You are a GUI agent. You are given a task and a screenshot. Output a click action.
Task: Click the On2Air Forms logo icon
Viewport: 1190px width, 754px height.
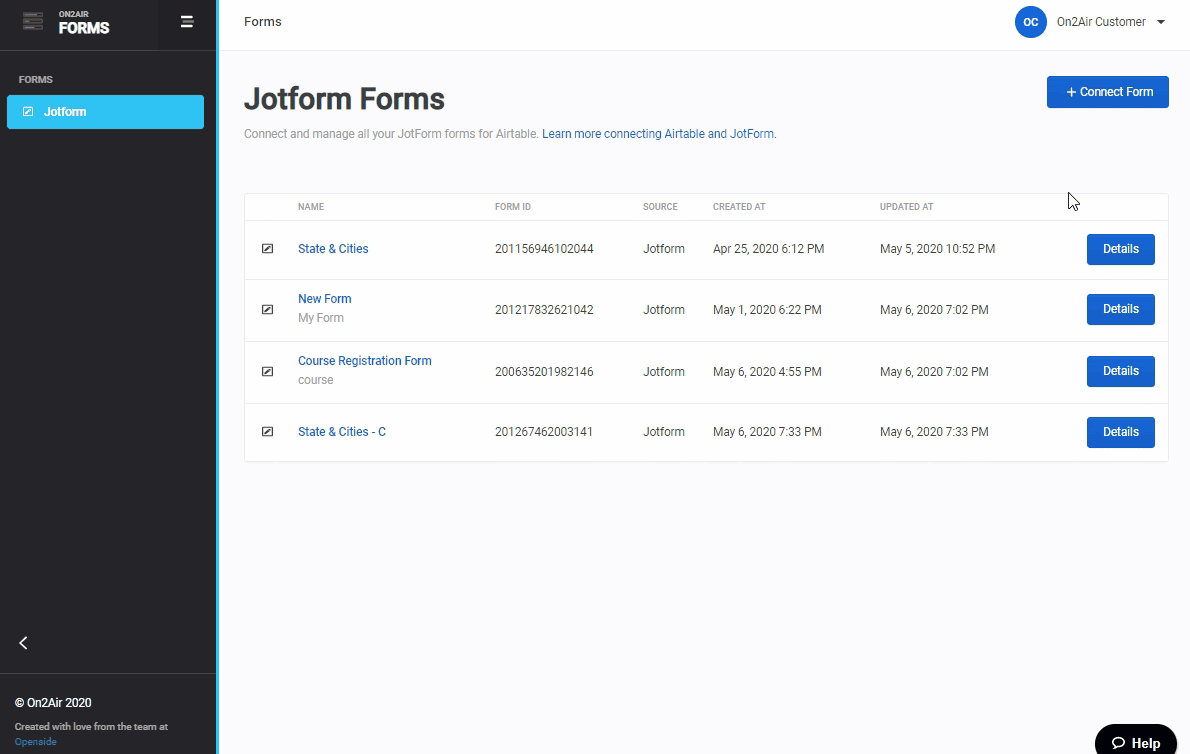tap(33, 22)
